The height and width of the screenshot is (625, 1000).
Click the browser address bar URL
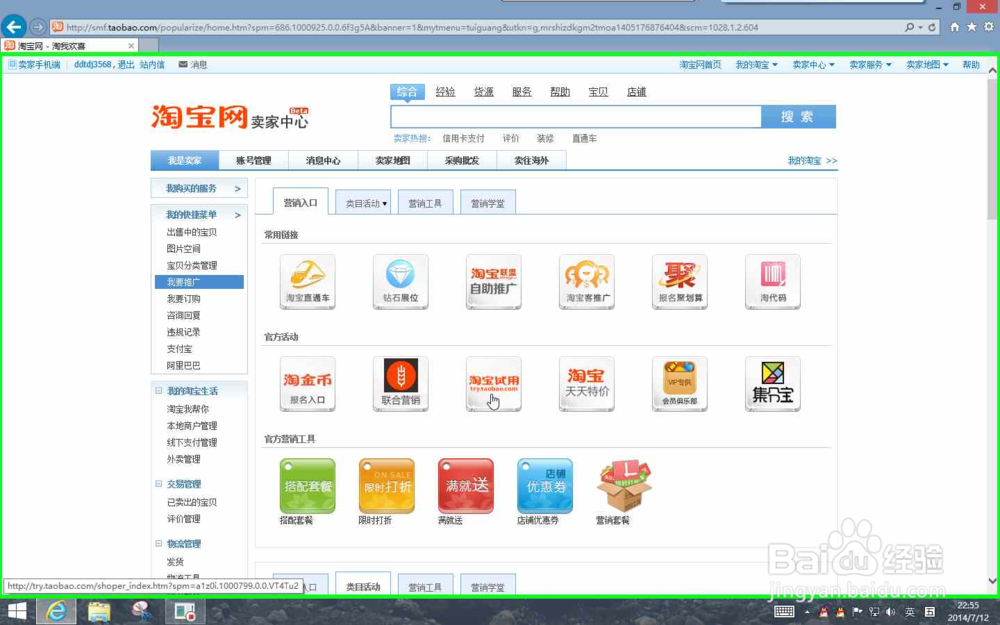(x=412, y=27)
